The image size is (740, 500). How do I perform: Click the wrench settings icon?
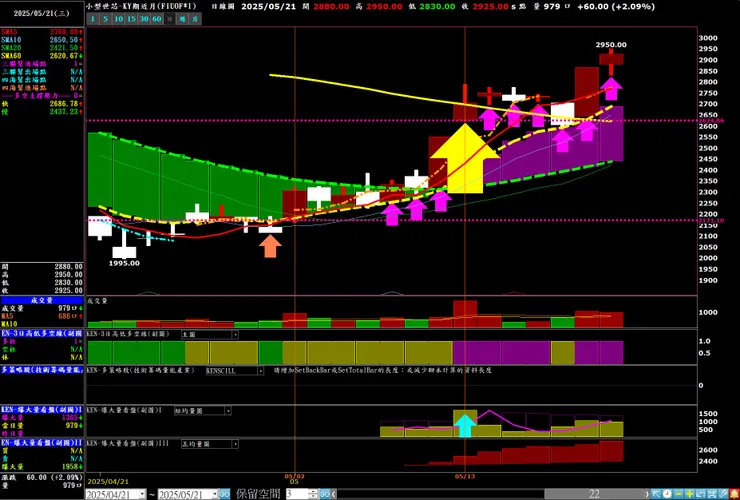point(723,494)
